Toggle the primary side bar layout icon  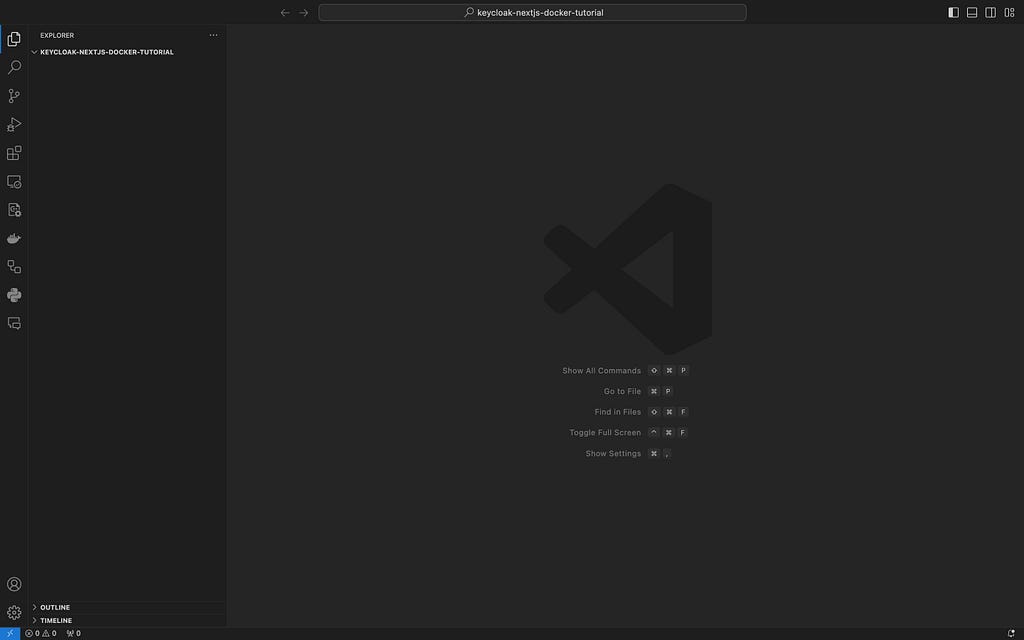pyautogui.click(x=953, y=12)
